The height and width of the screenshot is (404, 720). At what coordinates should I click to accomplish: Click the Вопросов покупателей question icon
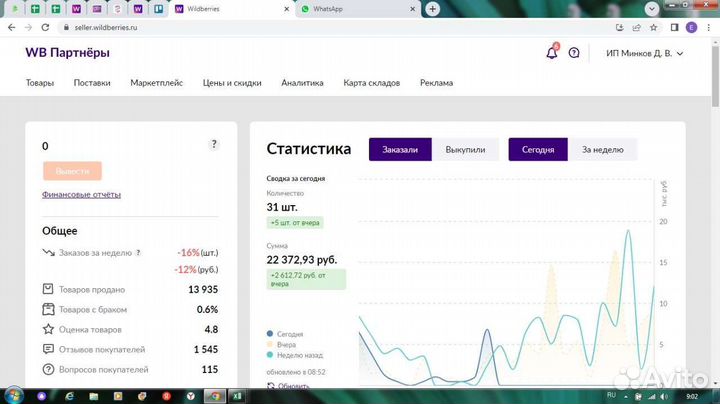[48, 370]
